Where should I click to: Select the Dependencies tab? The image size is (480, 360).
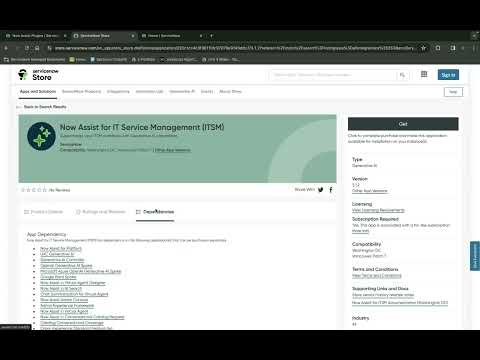(x=155, y=212)
